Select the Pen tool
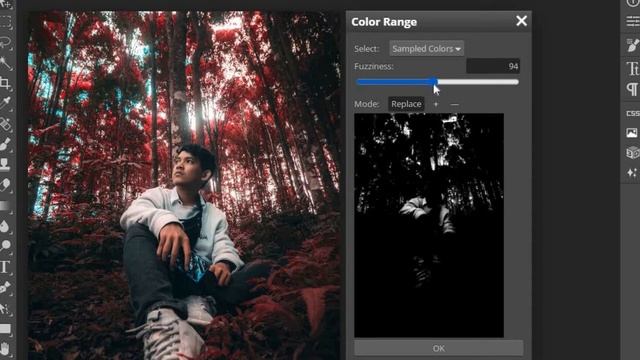Screen dimensions: 640x360 pos(5,287)
